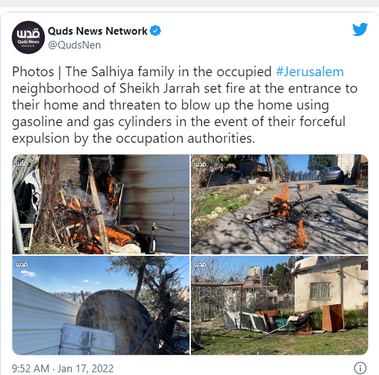Click the blue verified badge
This screenshot has height=375, width=379.
click(155, 31)
